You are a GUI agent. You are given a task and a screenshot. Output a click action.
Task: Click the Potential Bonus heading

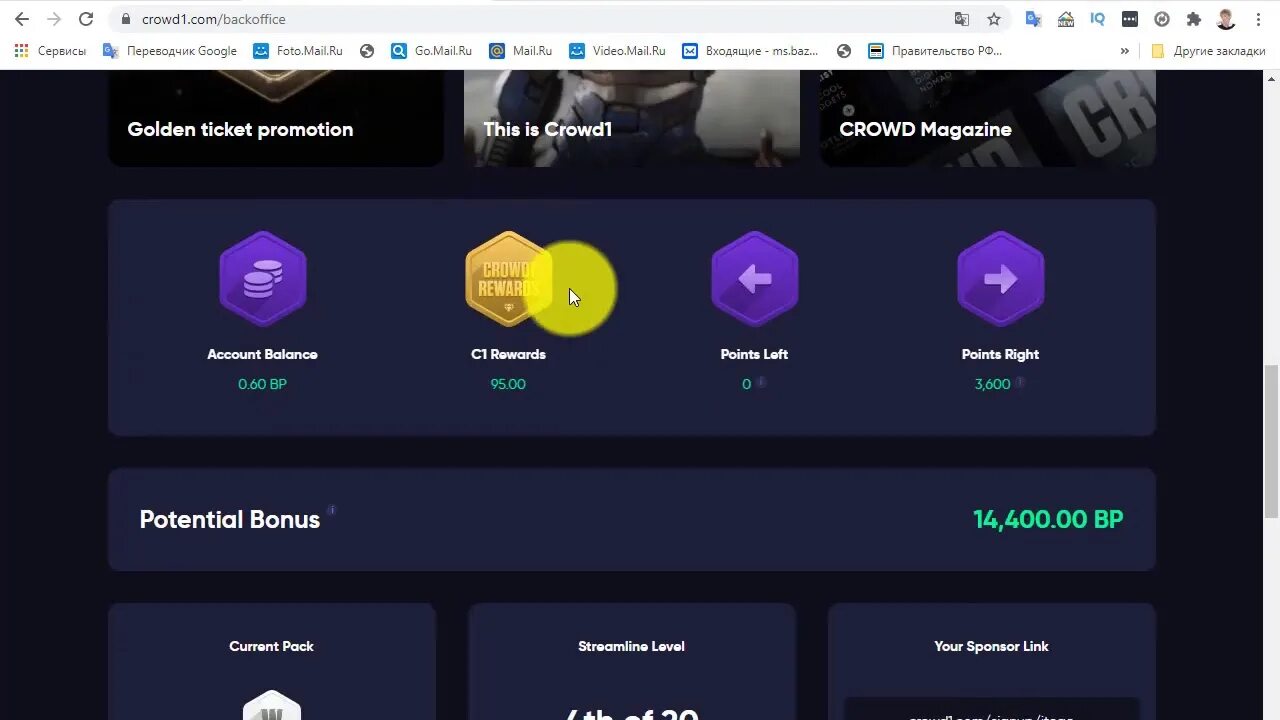point(230,520)
